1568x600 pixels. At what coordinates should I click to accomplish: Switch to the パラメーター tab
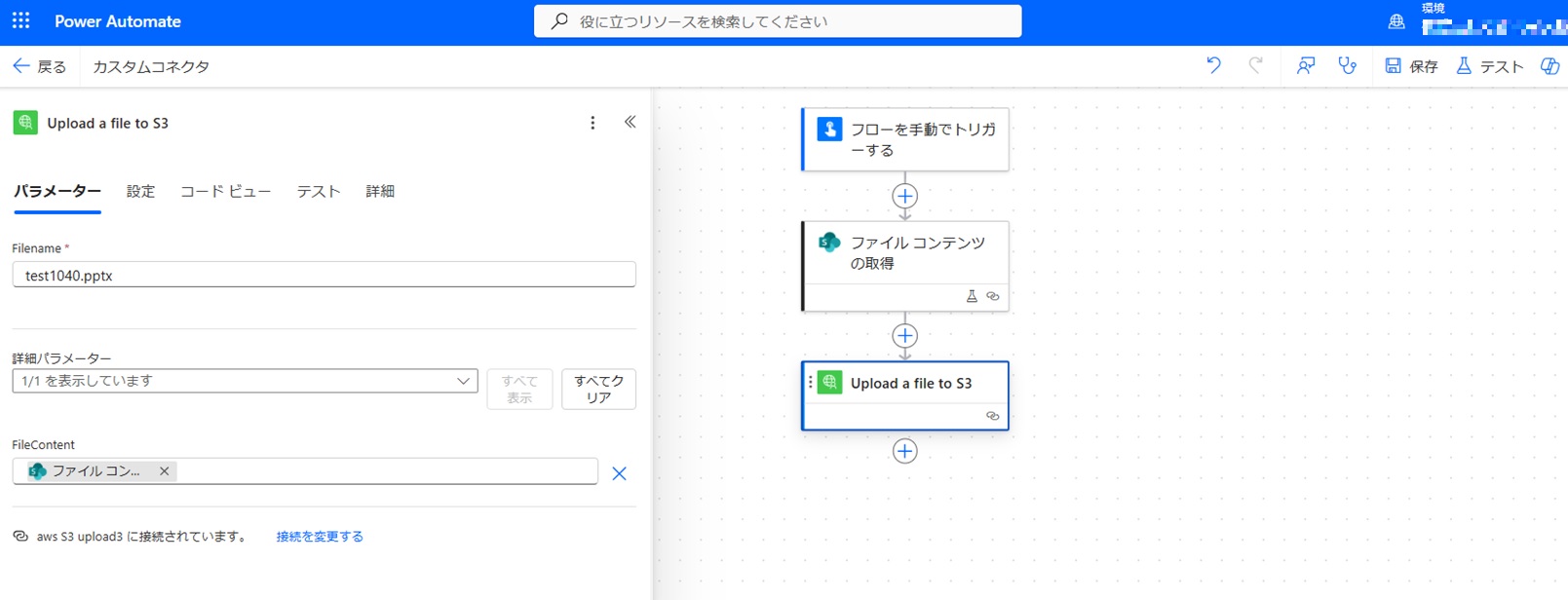57,192
